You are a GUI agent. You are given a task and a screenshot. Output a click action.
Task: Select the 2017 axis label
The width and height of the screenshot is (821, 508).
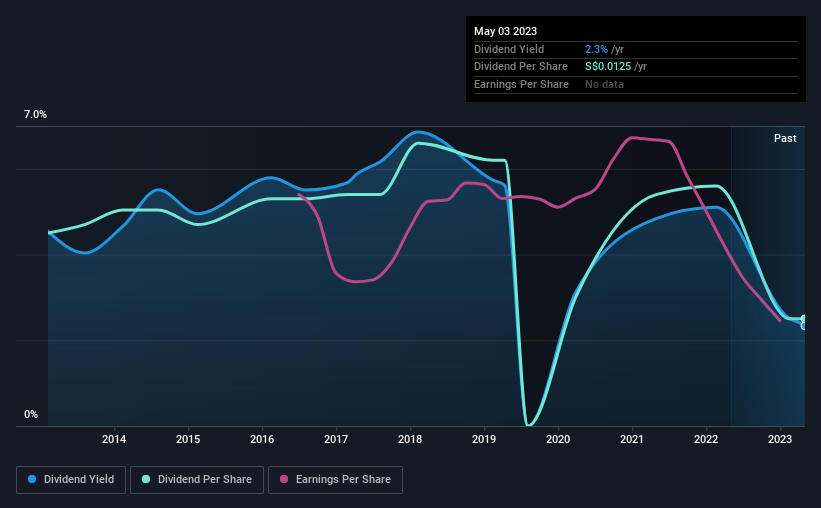336,439
